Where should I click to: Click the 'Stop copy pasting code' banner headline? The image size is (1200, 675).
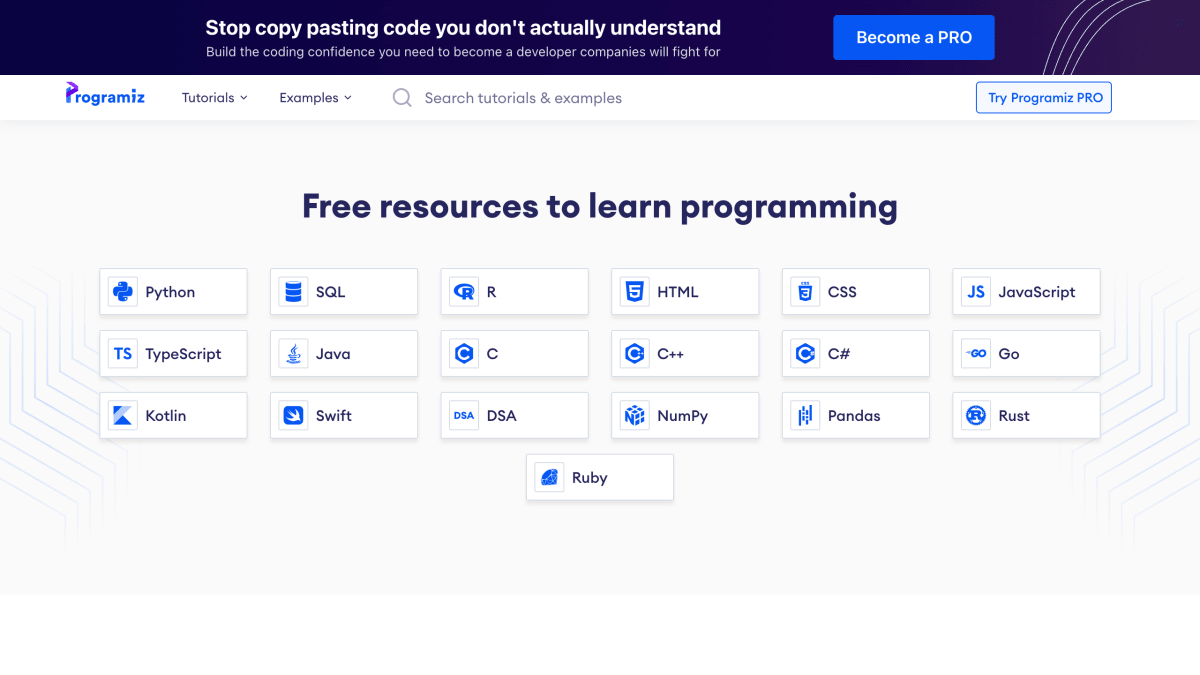463,28
